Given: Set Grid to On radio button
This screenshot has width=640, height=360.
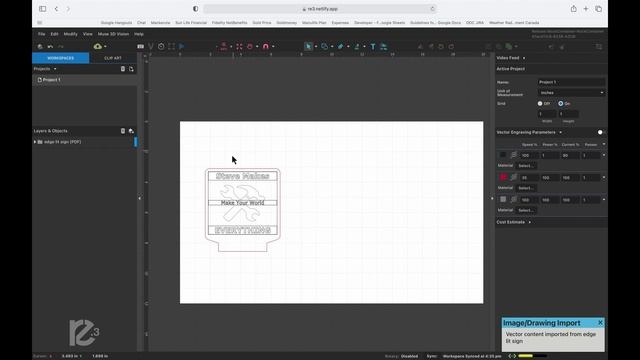Looking at the screenshot, I should pos(560,104).
